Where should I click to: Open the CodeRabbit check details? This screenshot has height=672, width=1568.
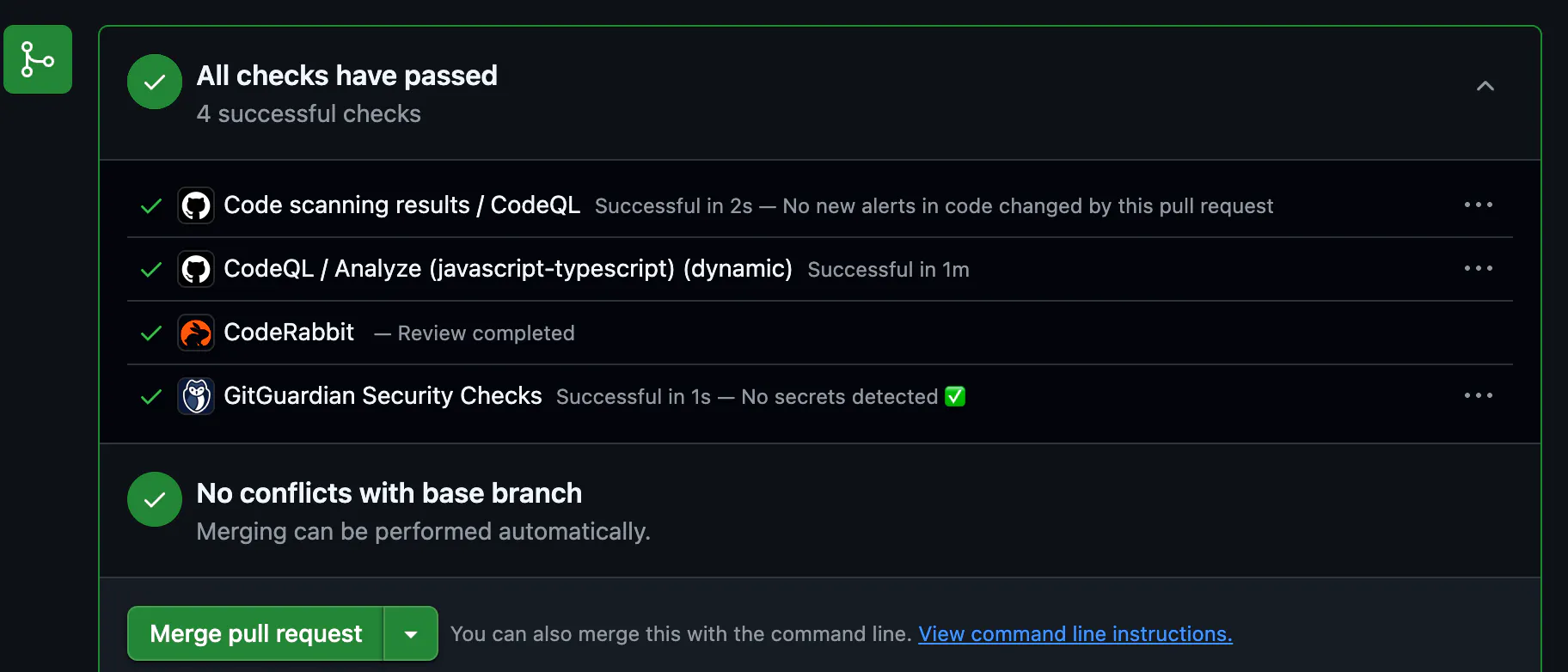click(289, 333)
